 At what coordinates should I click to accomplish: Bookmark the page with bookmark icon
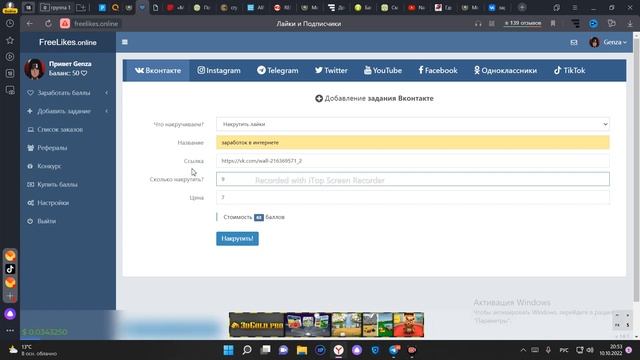click(x=553, y=24)
